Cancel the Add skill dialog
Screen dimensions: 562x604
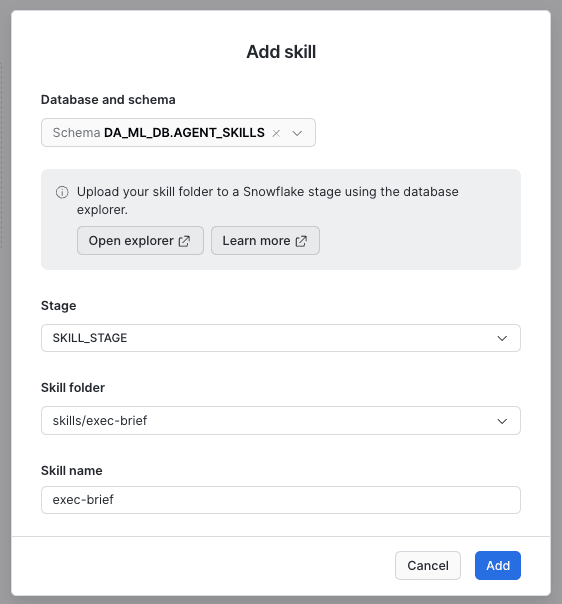coord(428,565)
